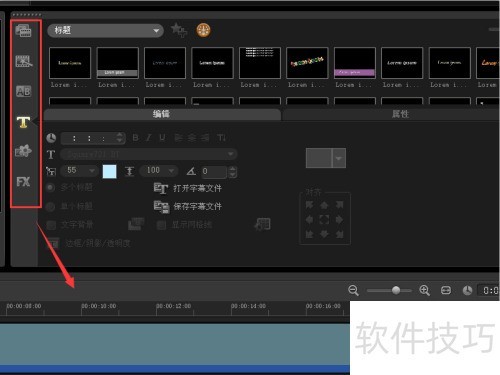Viewport: 500px width, 375px height.
Task: Click the duration timecode stepper arrows
Action: pos(119,138)
